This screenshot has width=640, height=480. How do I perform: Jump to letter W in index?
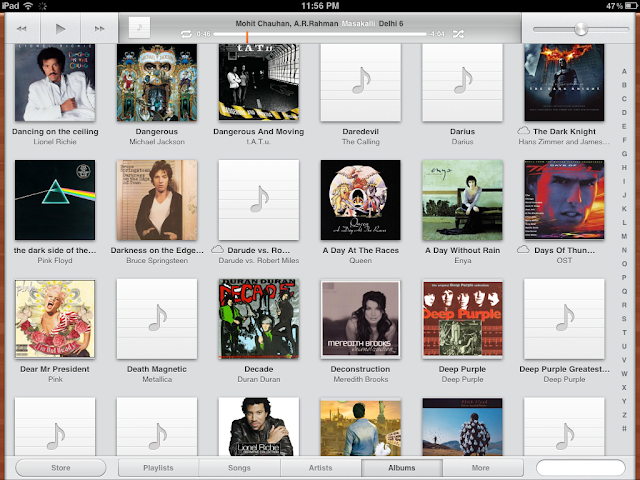click(624, 373)
